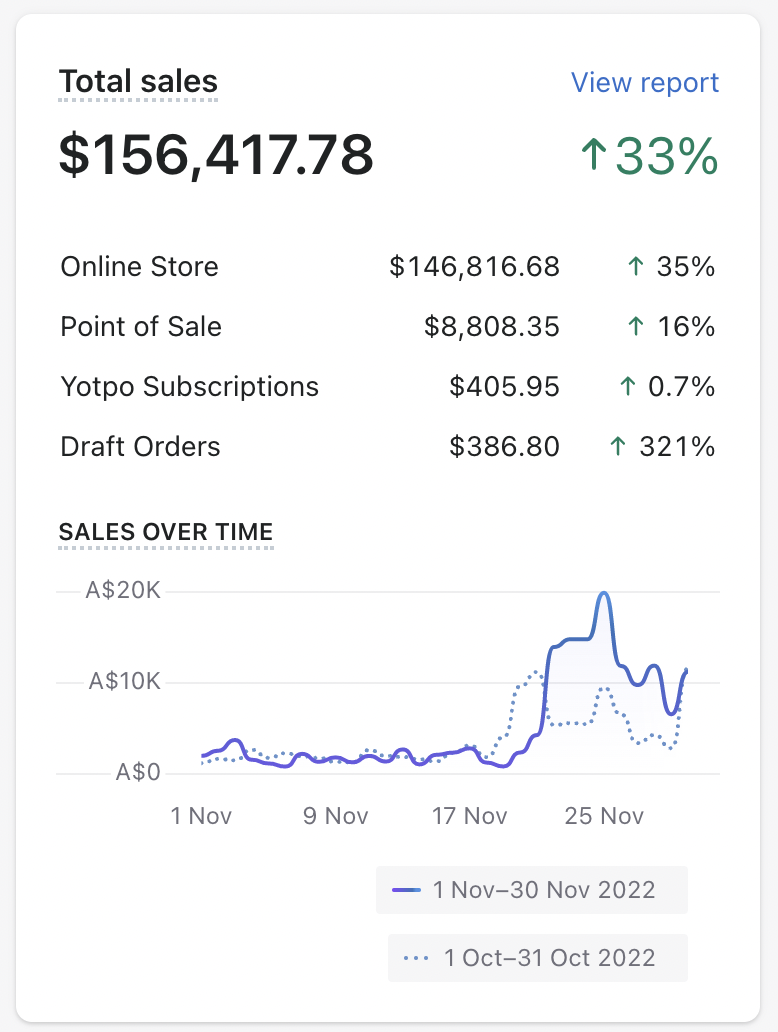The height and width of the screenshot is (1032, 778).
Task: Click the green up arrow beside 33%
Action: [594, 156]
